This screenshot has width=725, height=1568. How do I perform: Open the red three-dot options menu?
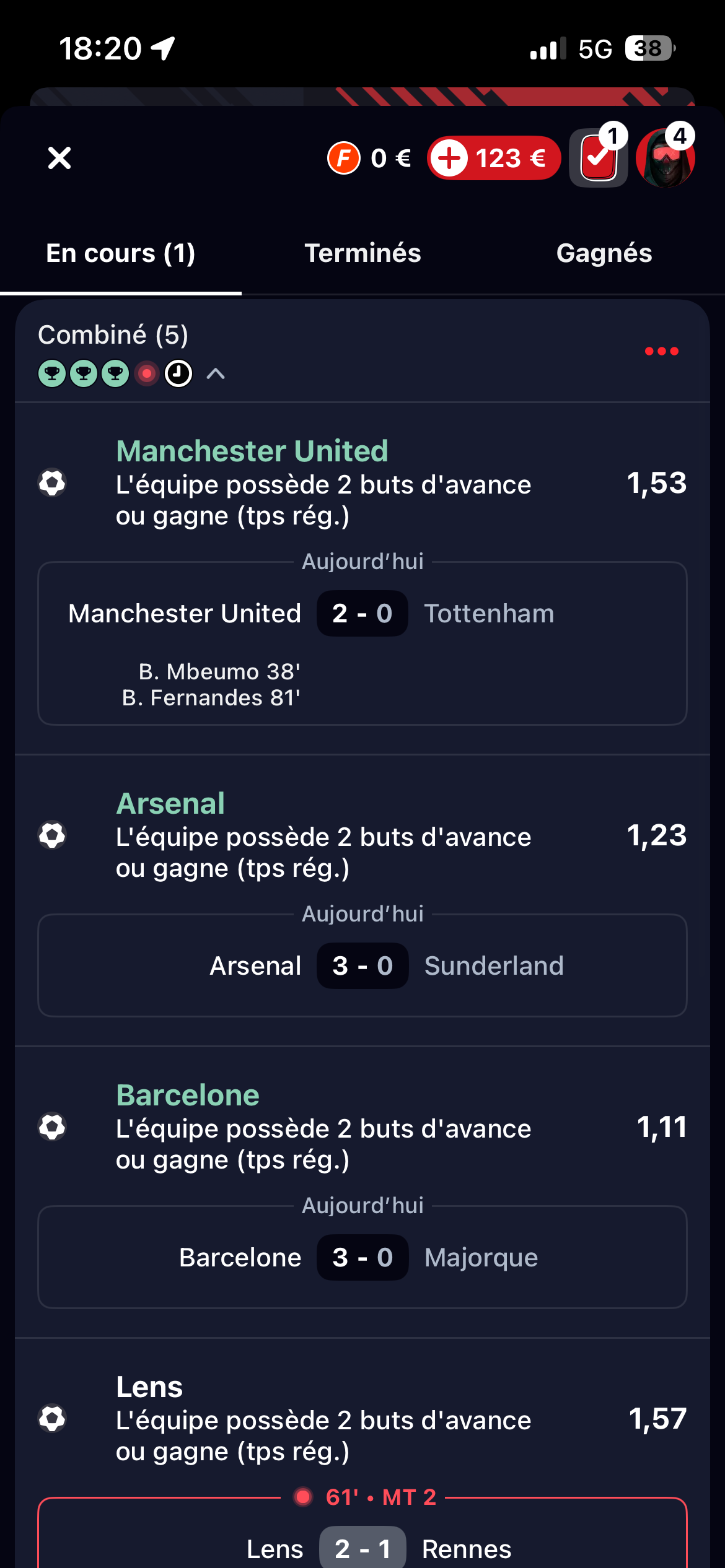point(661,351)
